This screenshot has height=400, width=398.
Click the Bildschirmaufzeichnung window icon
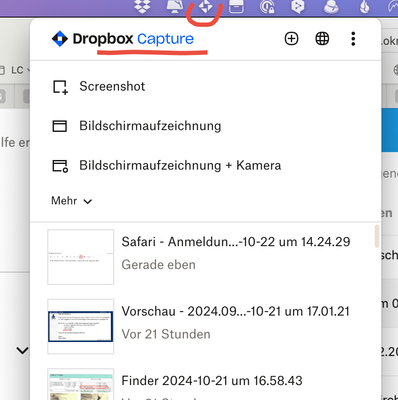[x=60, y=126]
